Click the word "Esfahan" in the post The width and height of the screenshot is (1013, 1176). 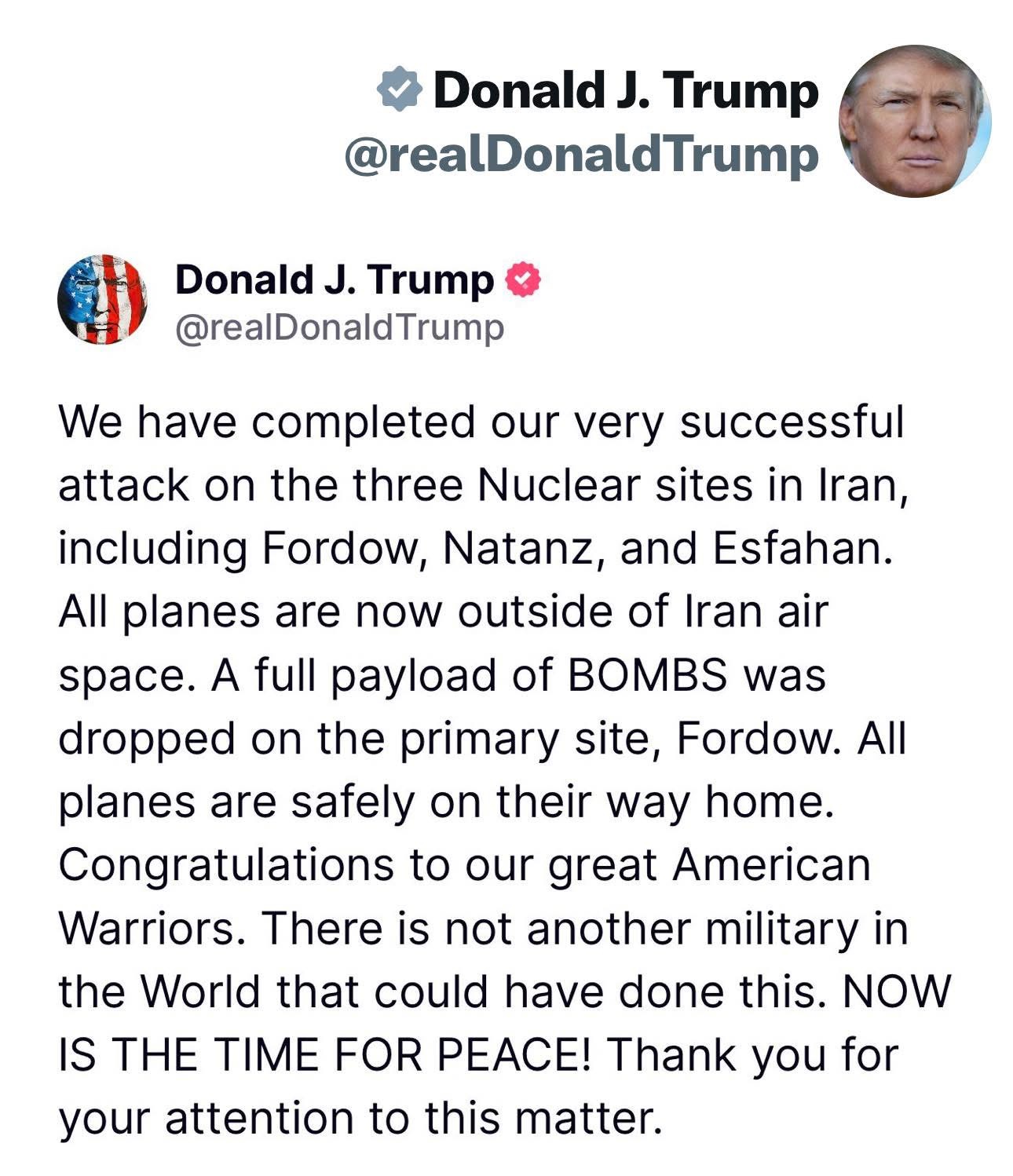tap(803, 549)
